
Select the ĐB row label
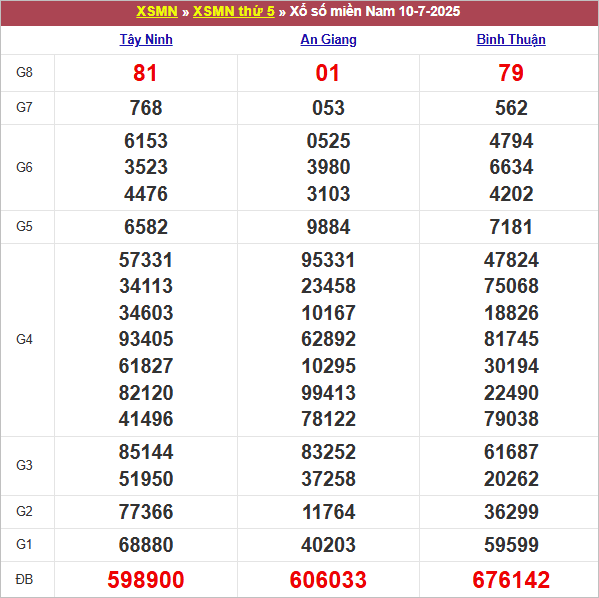24,579
